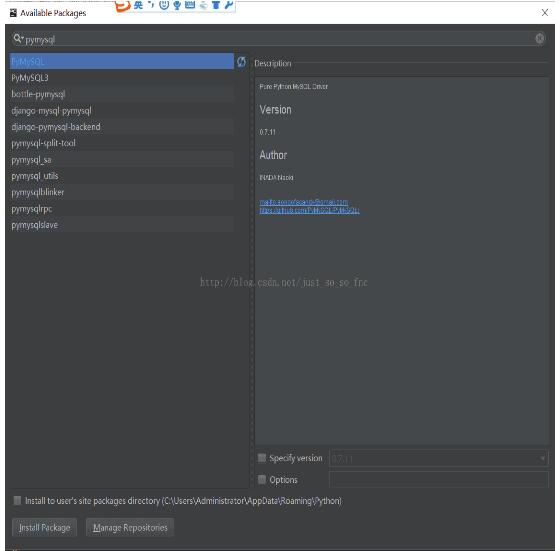Select pymysql-split-tool package
Viewport: 560px width, 551px height.
click(x=122, y=143)
